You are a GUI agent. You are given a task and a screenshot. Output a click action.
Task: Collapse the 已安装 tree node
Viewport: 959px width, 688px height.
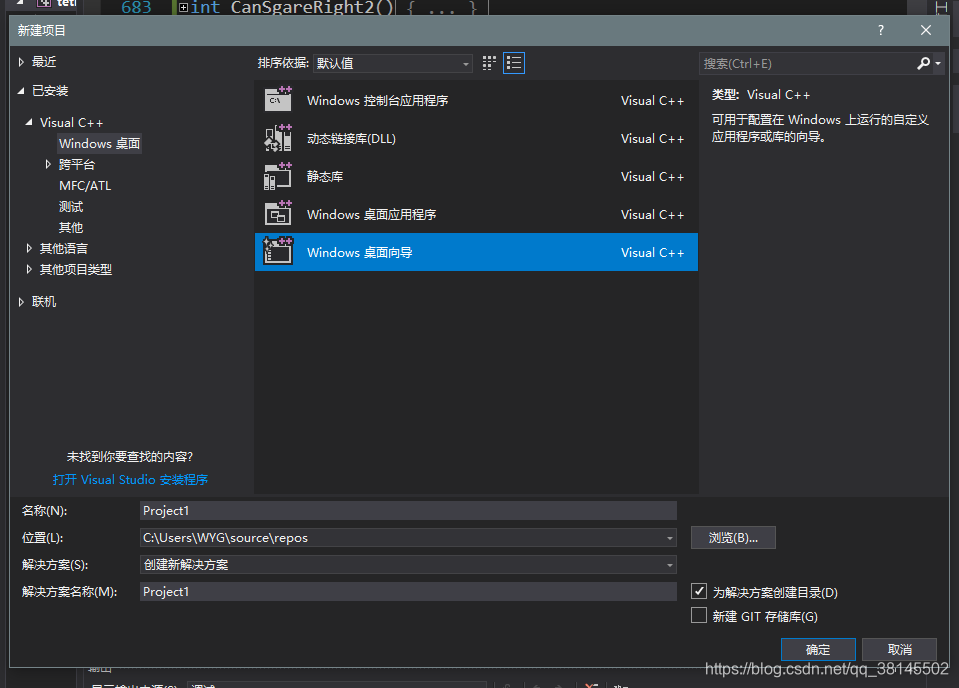tap(21, 91)
